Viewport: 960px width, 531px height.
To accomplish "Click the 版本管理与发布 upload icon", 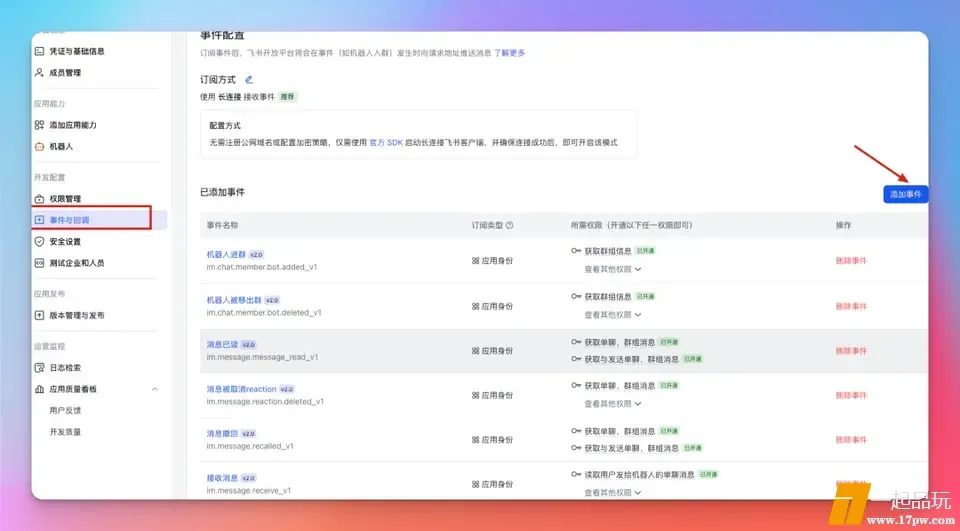I will [x=39, y=315].
